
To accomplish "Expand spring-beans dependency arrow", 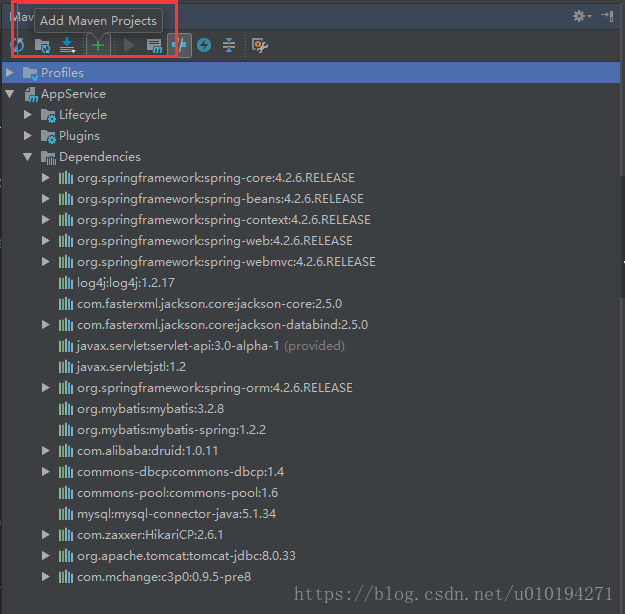I will tap(46, 199).
